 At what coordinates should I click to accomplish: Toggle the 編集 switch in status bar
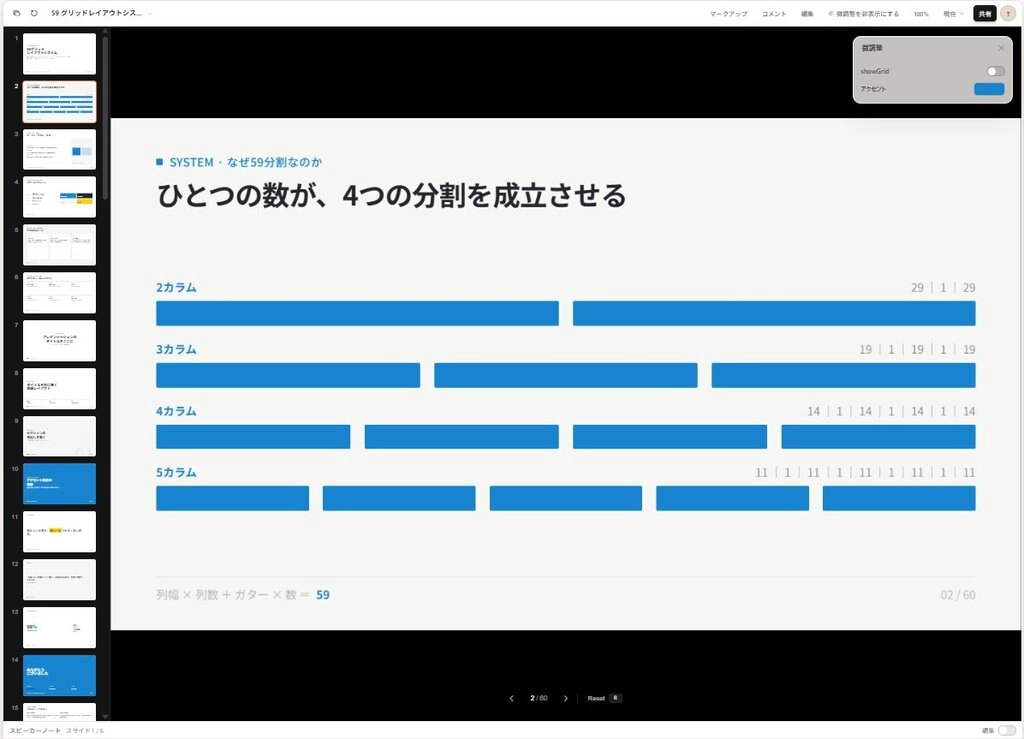pyautogui.click(x=1006, y=731)
